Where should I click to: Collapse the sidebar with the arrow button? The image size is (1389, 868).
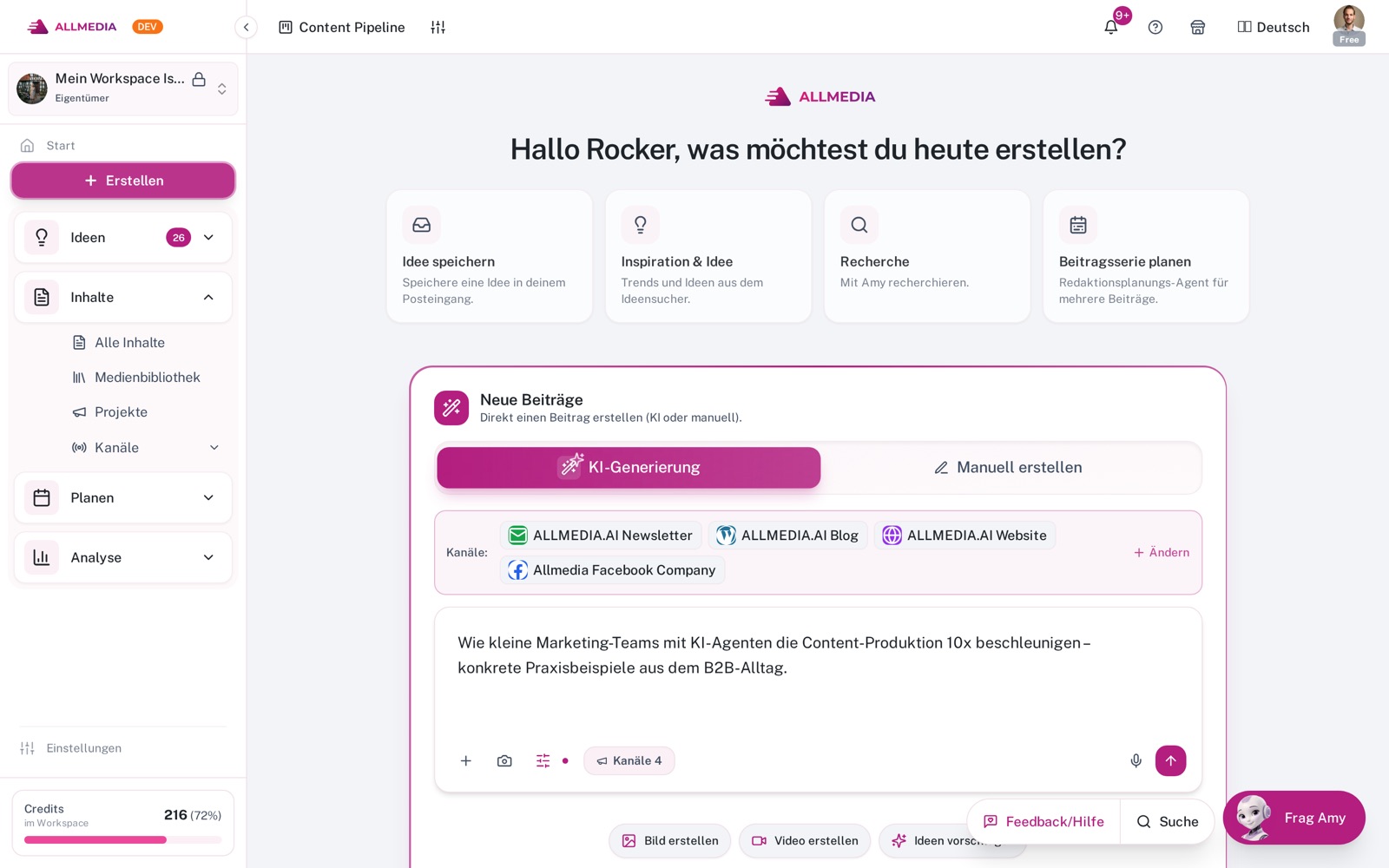(x=246, y=27)
